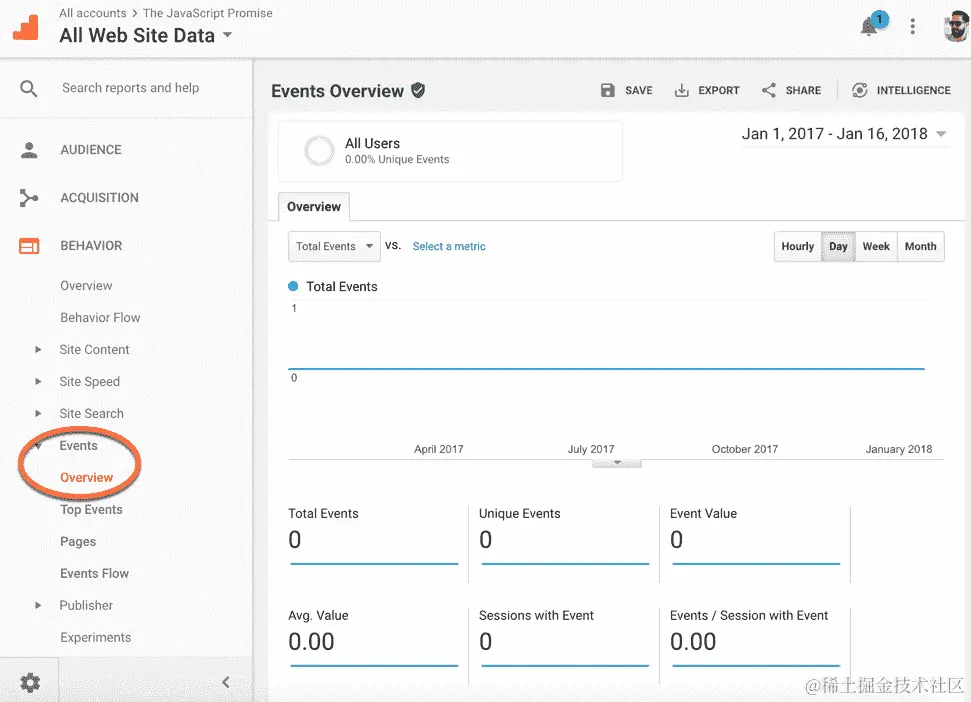Click the SHARE button label
Image resolution: width=971 pixels, height=702 pixels.
click(803, 90)
